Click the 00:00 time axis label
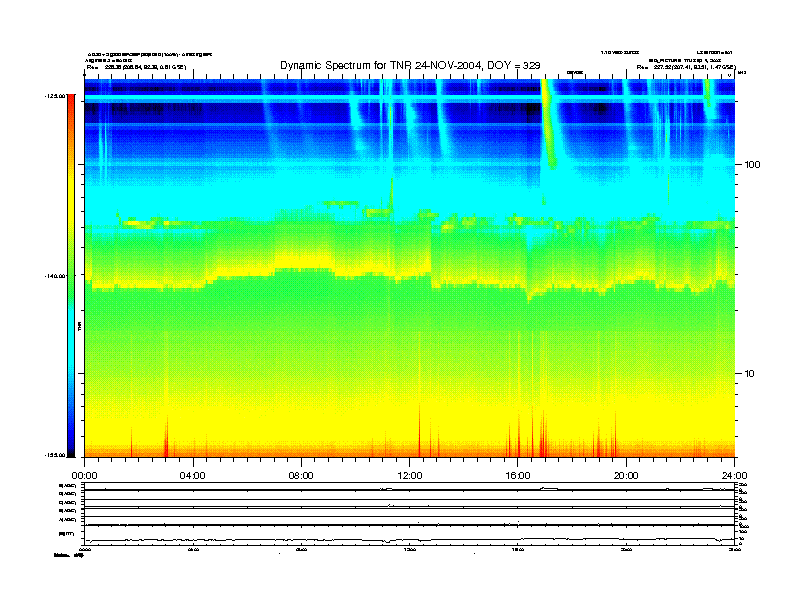Screen dimensions: 792x612 pyautogui.click(x=84, y=476)
